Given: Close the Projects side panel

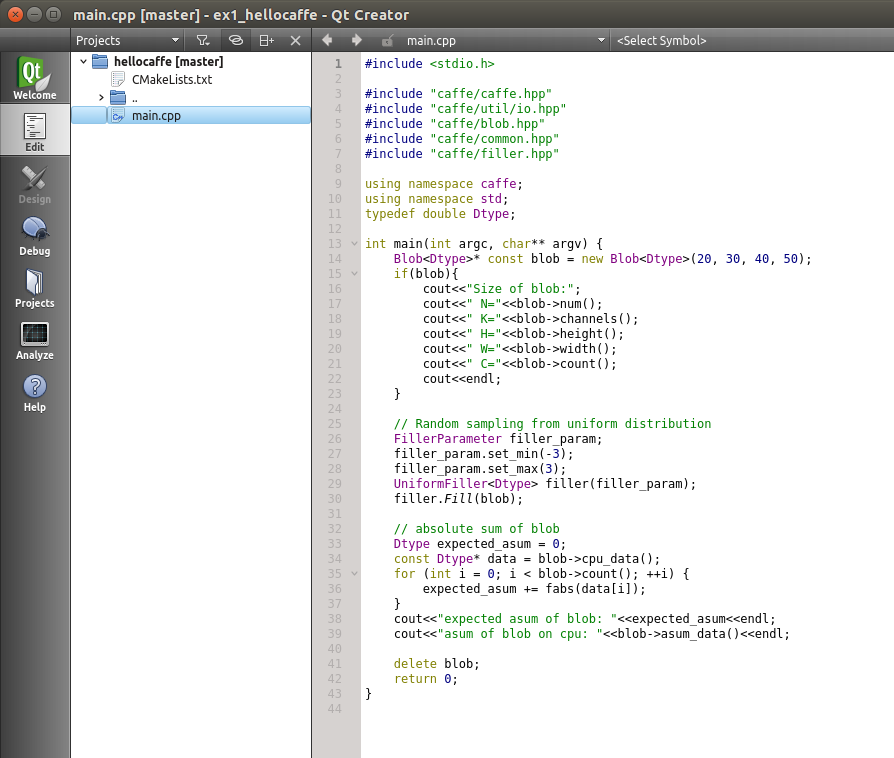Looking at the screenshot, I should tap(295, 40).
